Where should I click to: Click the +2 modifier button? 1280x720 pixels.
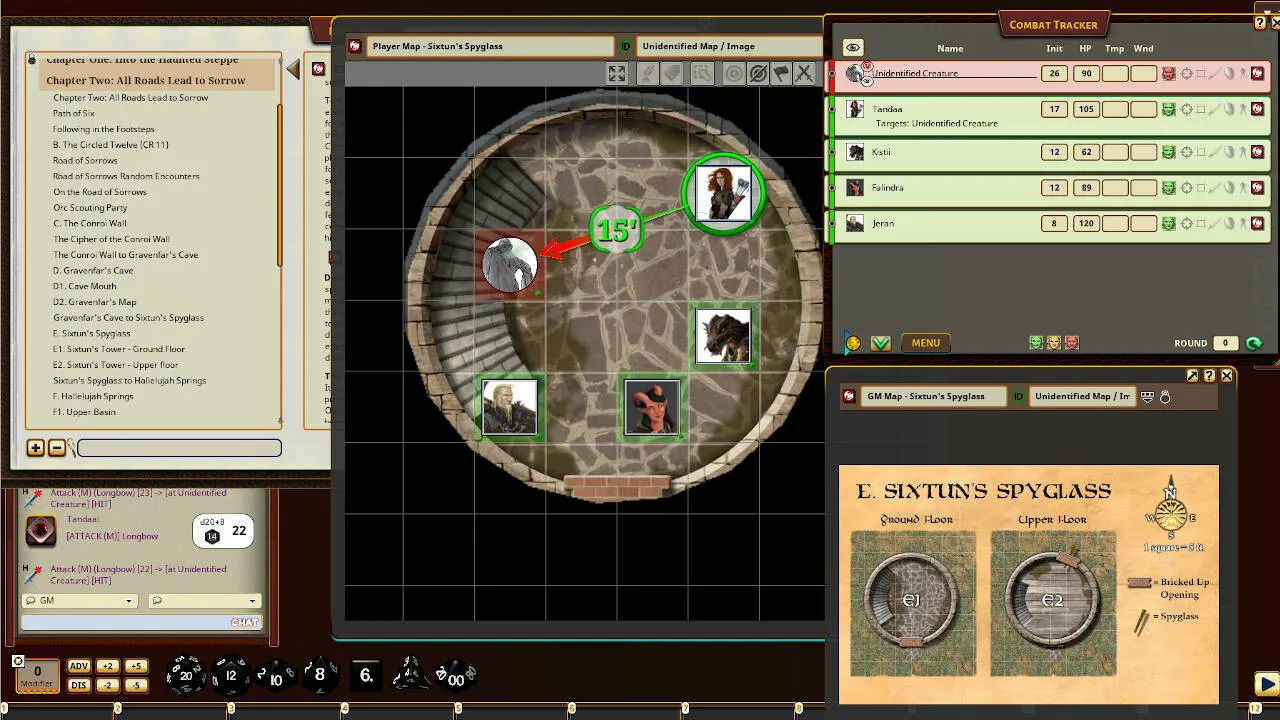pos(108,666)
